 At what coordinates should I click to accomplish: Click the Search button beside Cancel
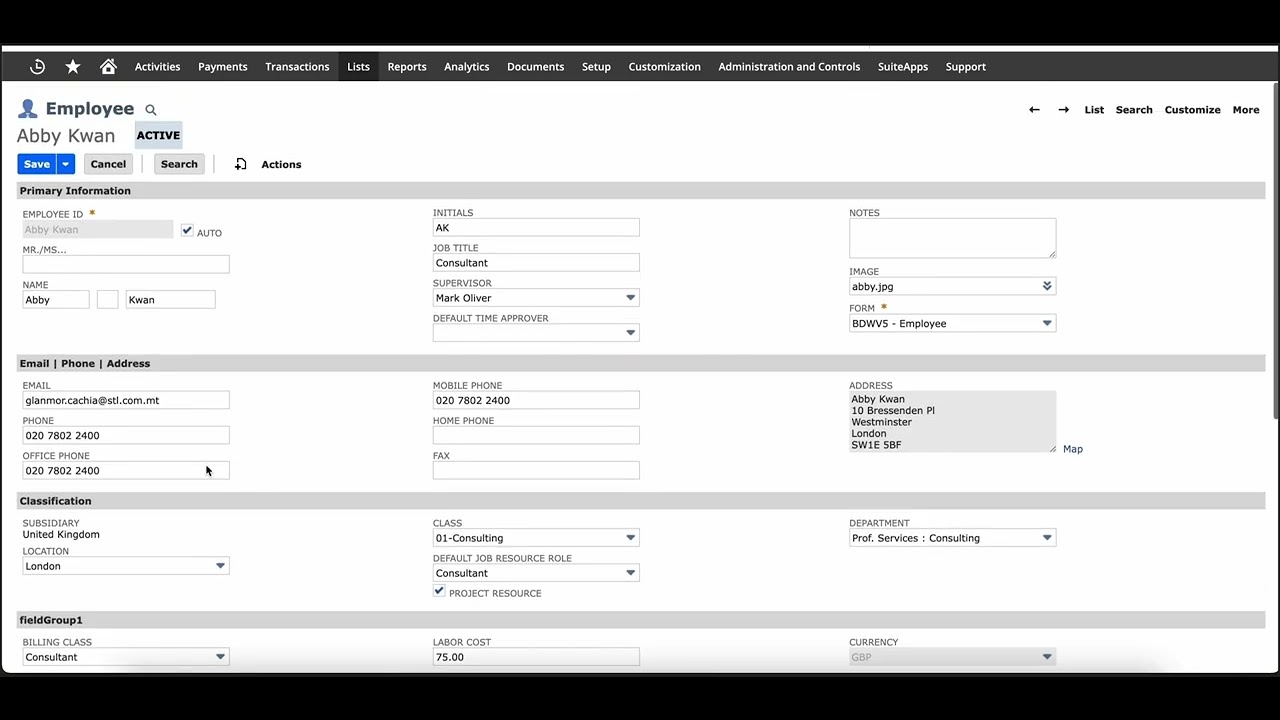pos(179,164)
